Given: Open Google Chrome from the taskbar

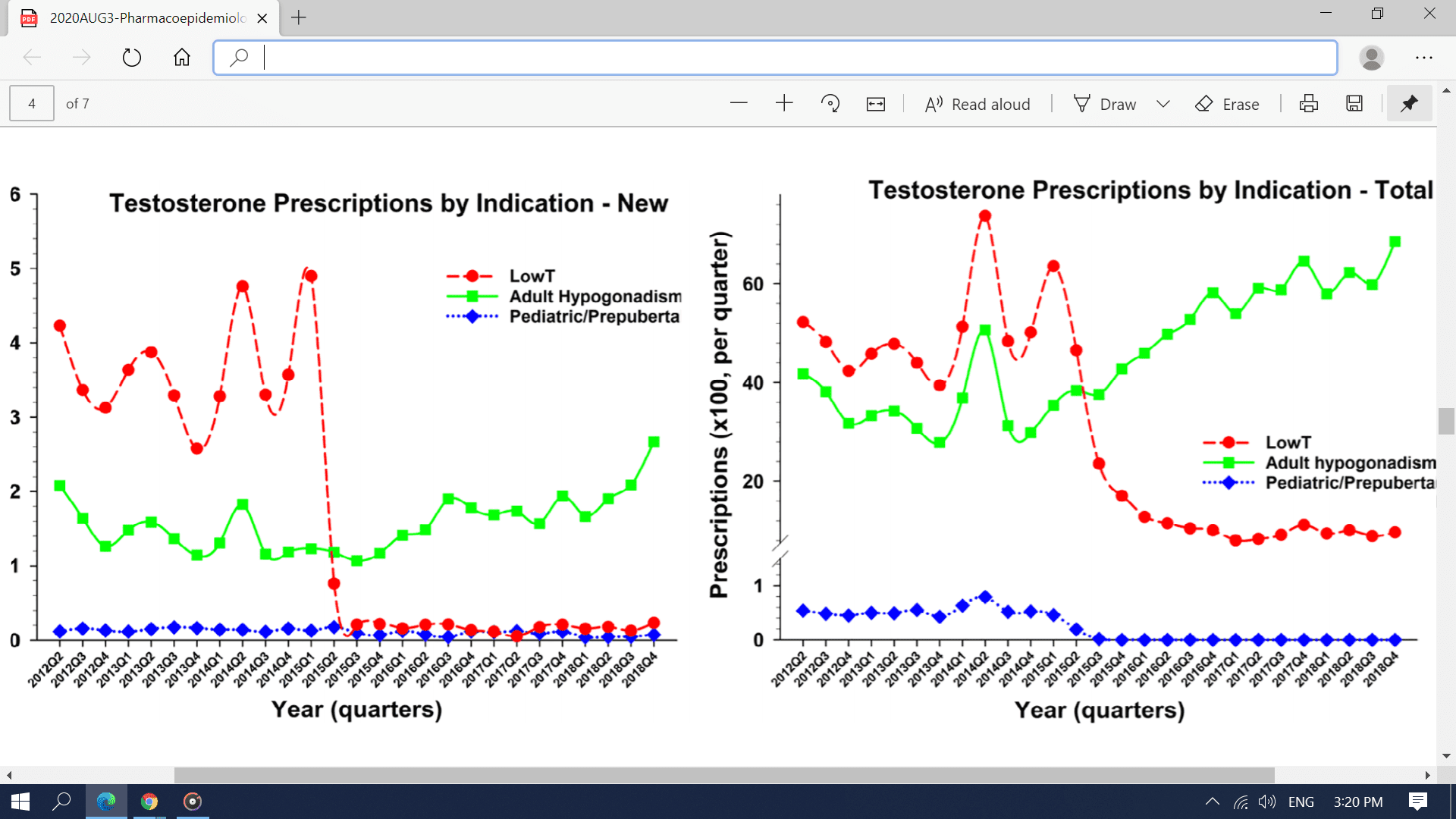Looking at the screenshot, I should 149,802.
